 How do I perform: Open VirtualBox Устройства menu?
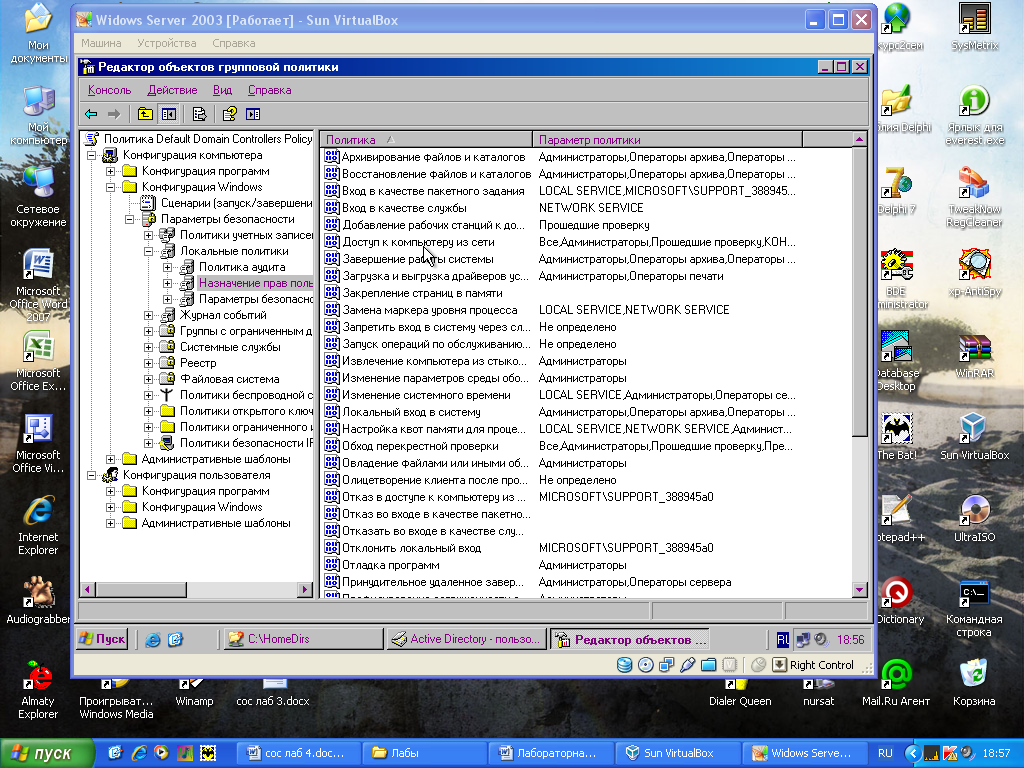click(x=167, y=43)
